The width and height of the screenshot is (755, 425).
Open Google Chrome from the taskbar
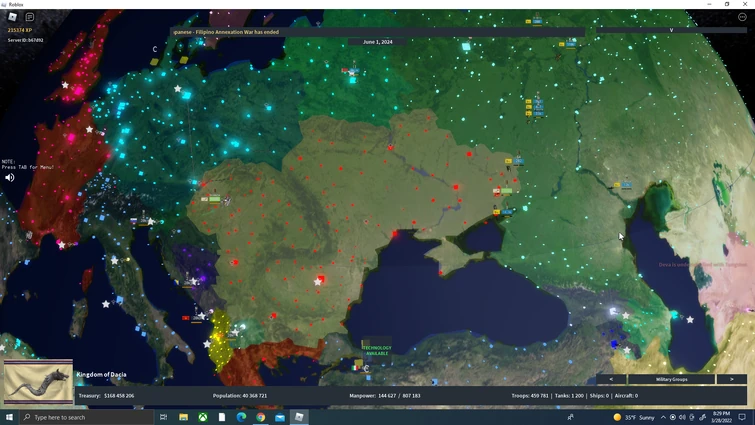point(260,417)
